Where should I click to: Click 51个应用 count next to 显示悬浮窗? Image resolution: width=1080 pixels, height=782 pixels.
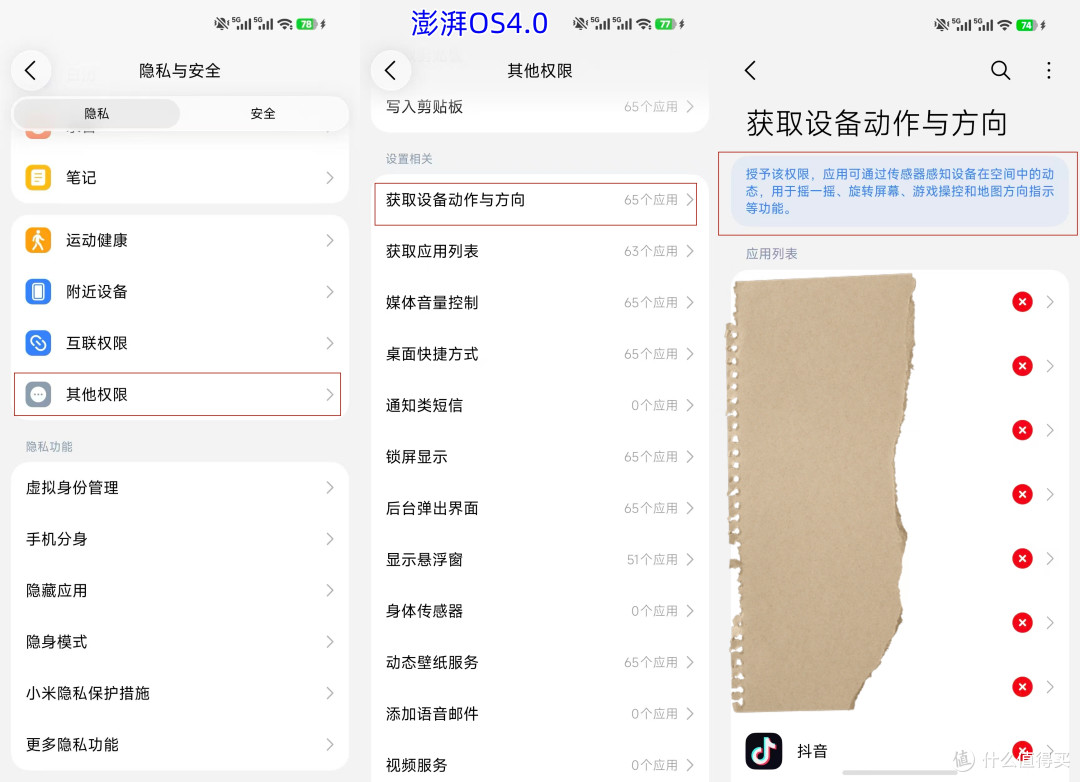[x=652, y=559]
